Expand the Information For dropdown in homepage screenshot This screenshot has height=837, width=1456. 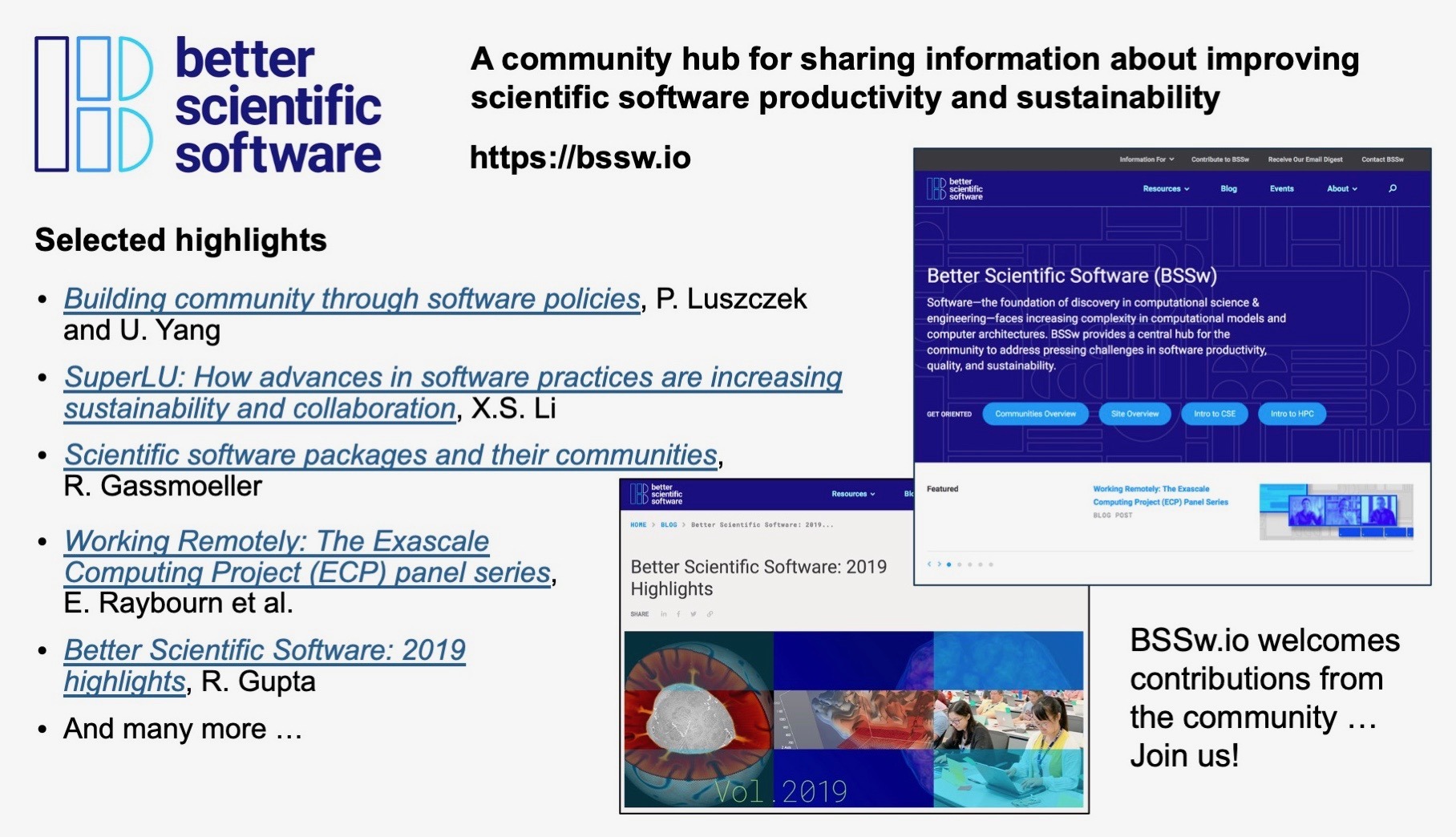click(x=1147, y=160)
